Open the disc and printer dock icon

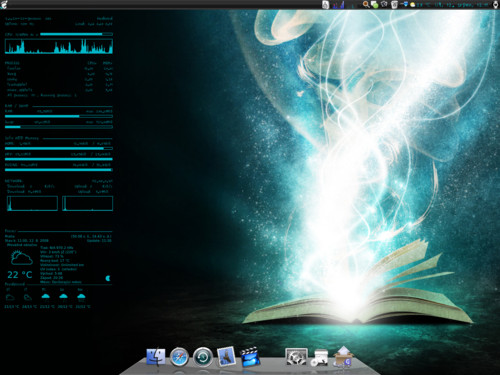pos(320,358)
